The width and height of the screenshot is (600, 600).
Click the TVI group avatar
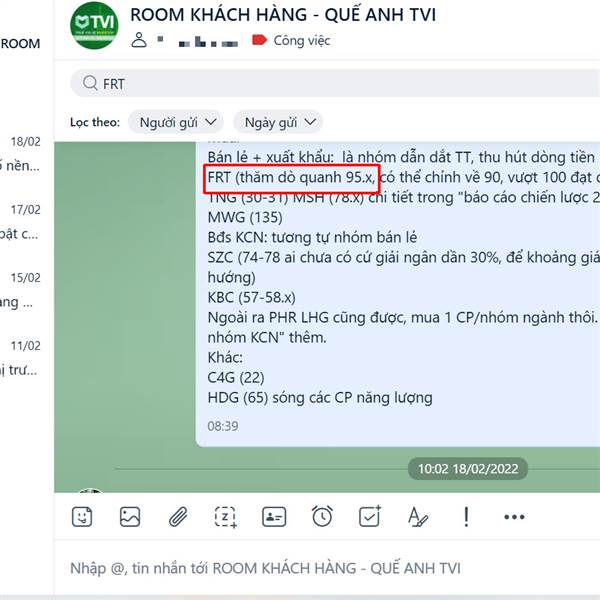coord(94,25)
